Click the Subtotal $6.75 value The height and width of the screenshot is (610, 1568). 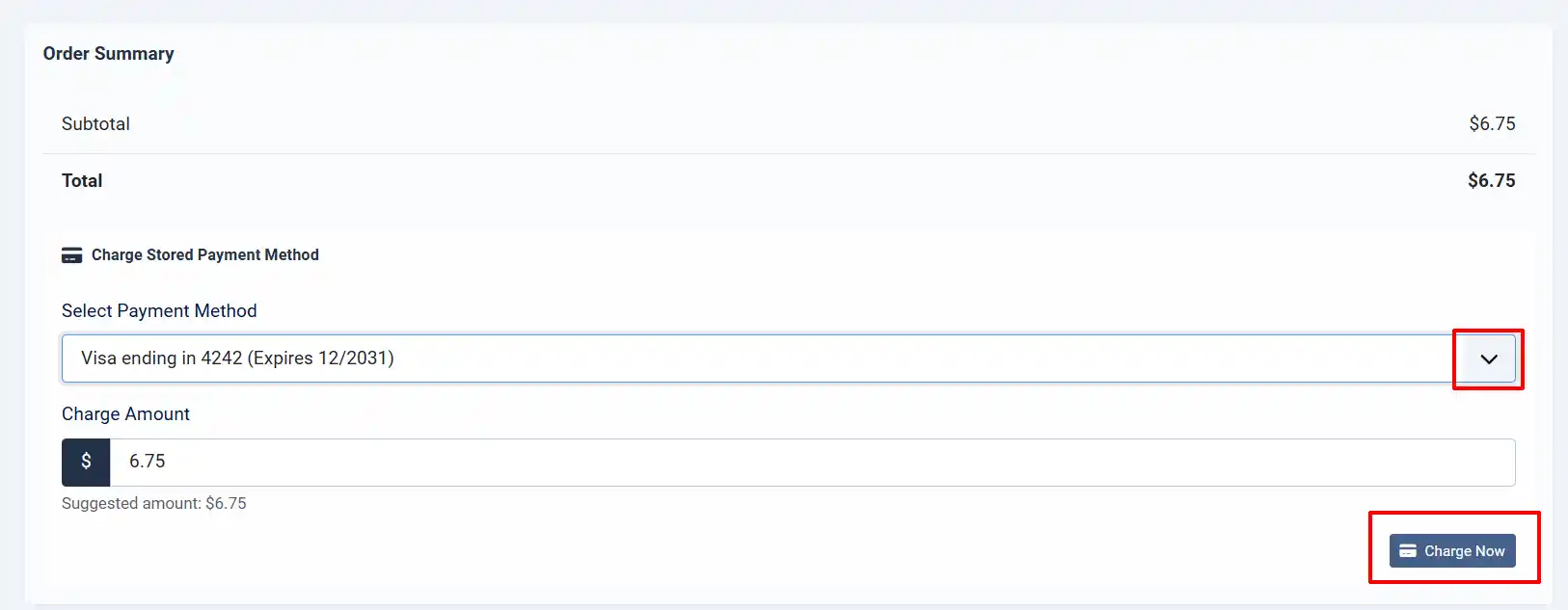coord(1492,123)
